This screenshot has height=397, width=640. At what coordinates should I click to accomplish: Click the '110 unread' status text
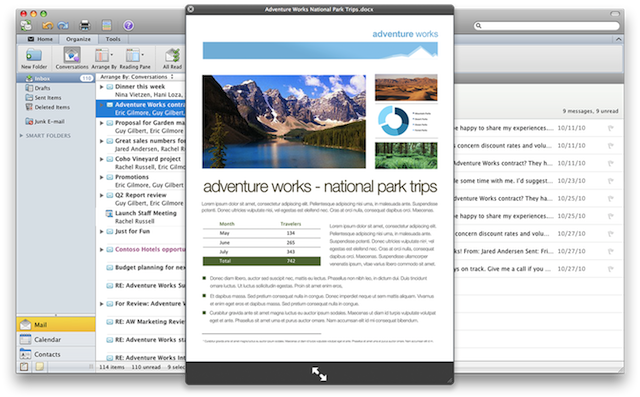tap(146, 367)
